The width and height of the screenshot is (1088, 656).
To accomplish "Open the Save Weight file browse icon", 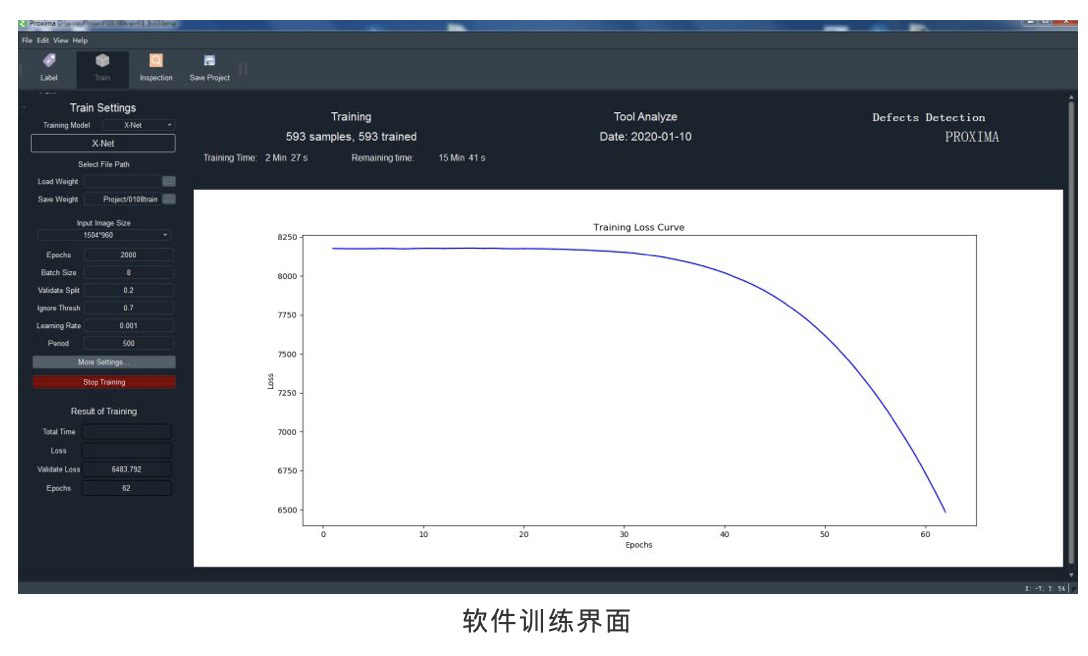I will (168, 198).
